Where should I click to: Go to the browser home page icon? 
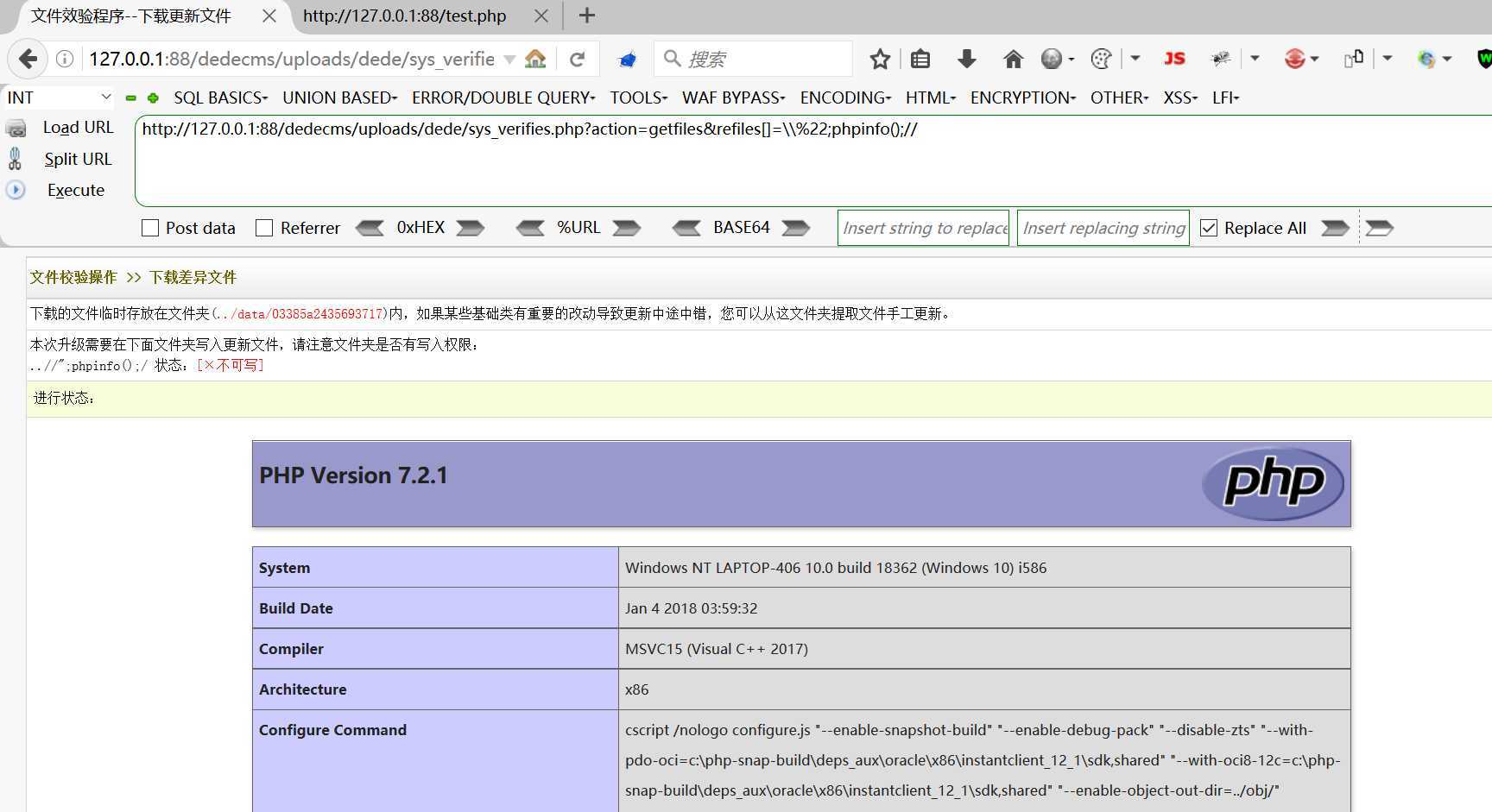[1013, 59]
